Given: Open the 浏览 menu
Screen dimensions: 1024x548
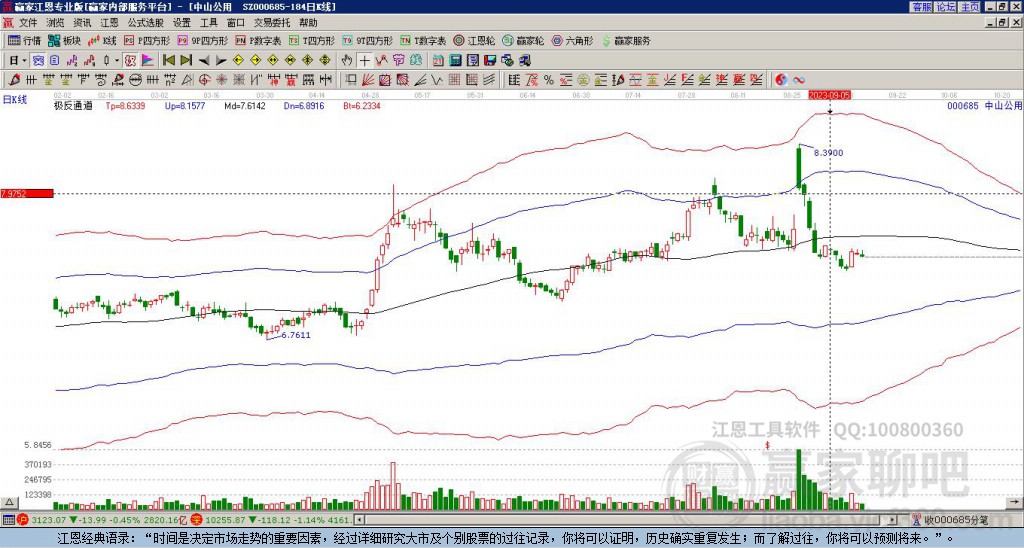Looking at the screenshot, I should click(55, 23).
